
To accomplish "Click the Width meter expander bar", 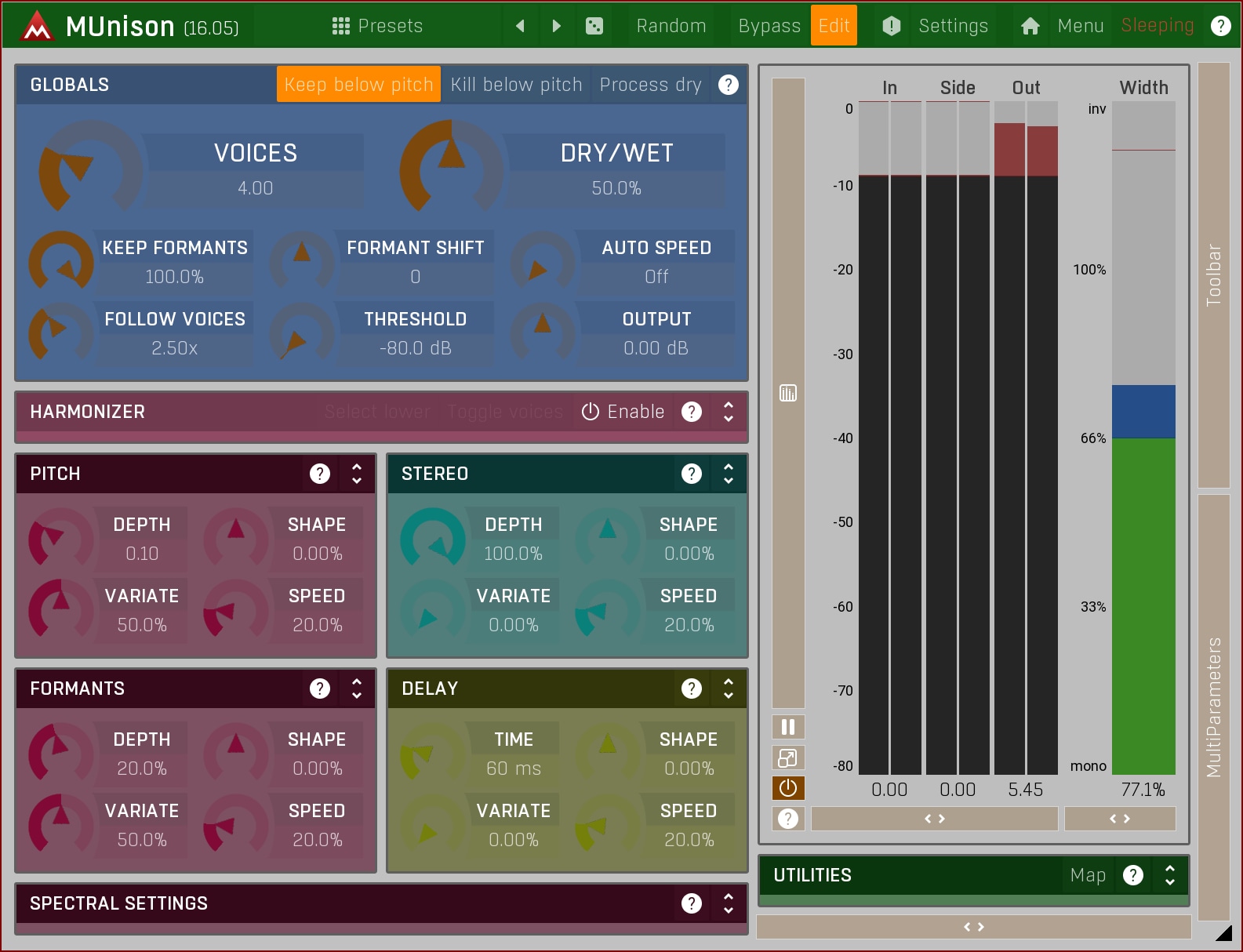I will click(x=1120, y=819).
